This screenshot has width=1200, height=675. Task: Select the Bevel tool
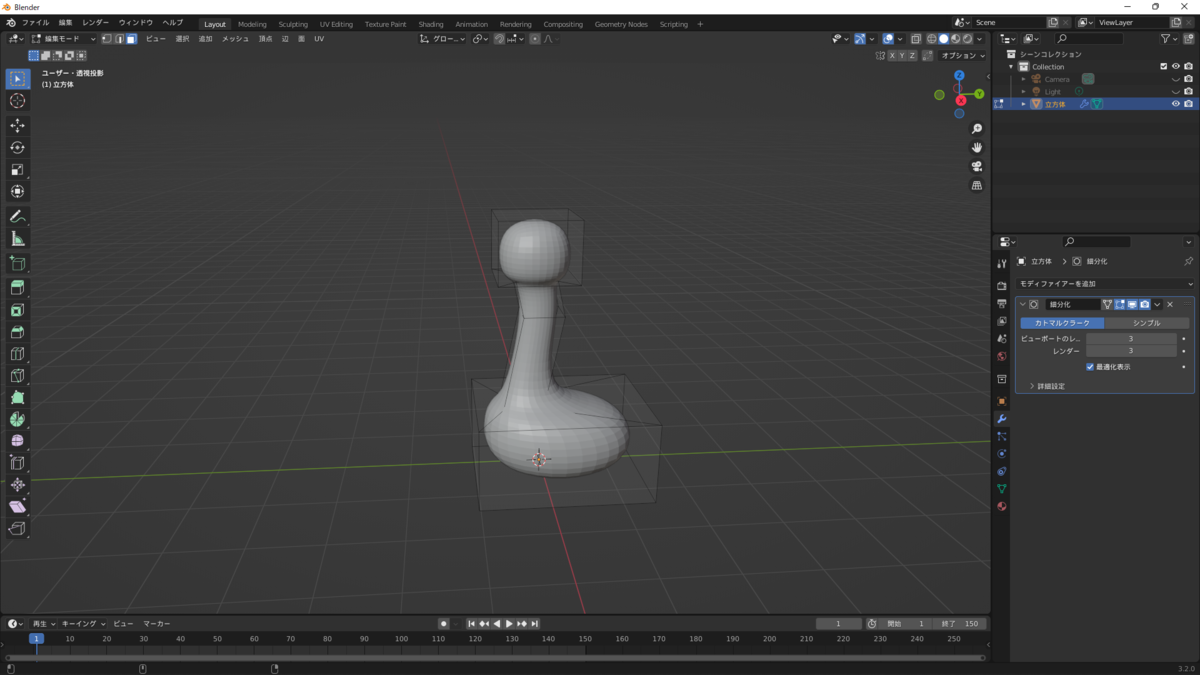click(x=17, y=332)
